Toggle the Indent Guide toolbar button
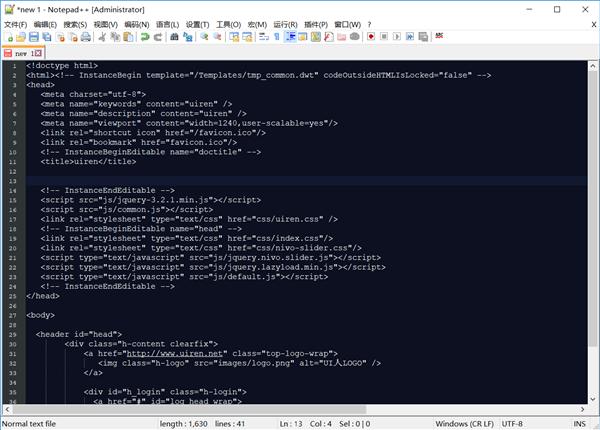600x430 pixels. [290, 37]
